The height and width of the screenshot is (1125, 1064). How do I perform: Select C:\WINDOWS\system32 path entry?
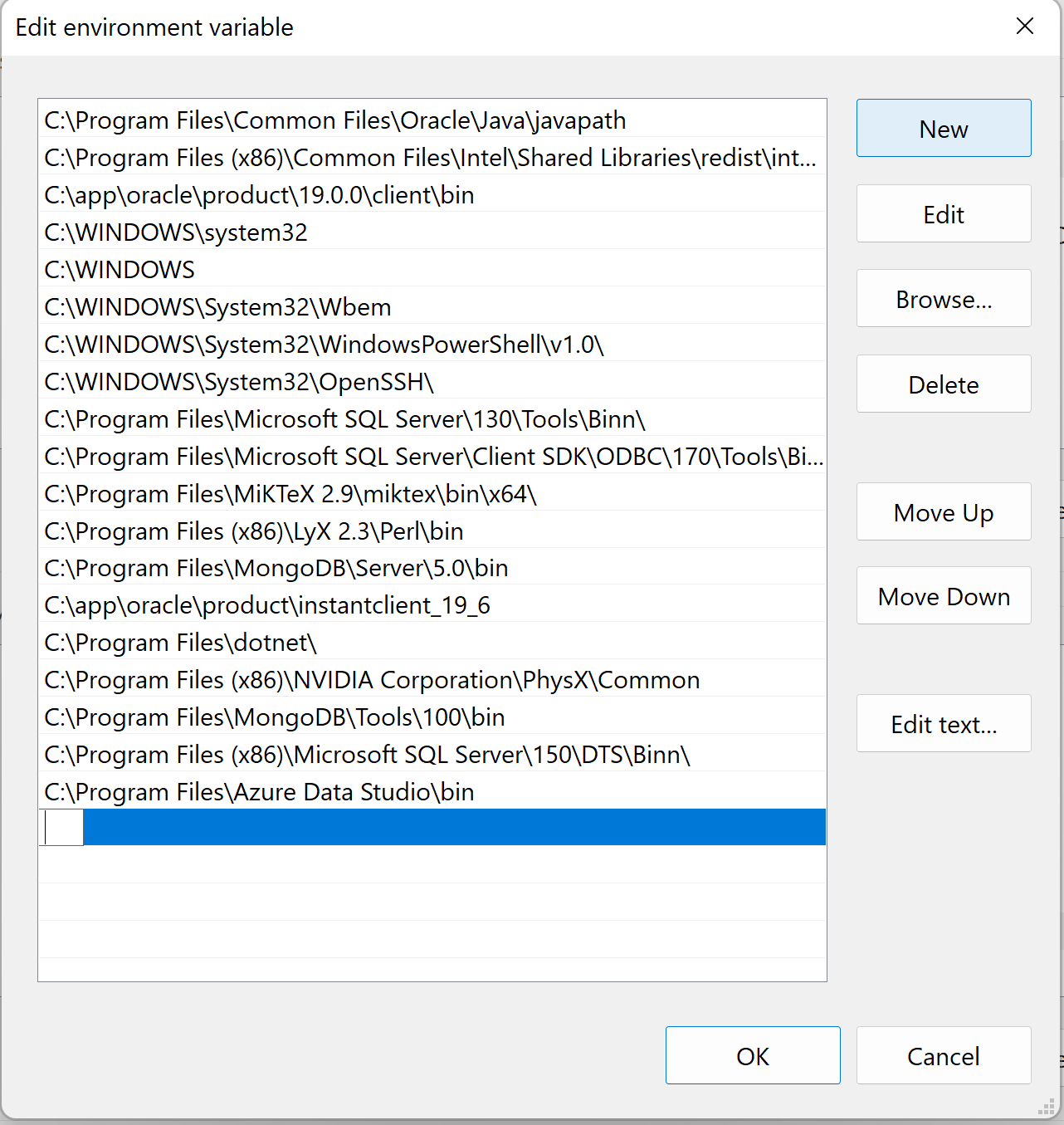click(432, 232)
